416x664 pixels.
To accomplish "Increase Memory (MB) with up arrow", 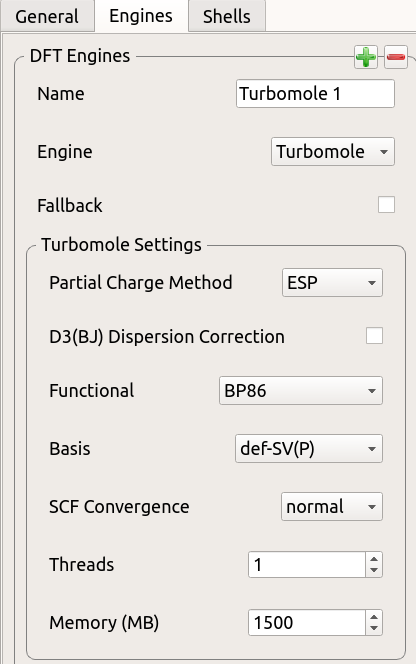I will tap(374, 617).
